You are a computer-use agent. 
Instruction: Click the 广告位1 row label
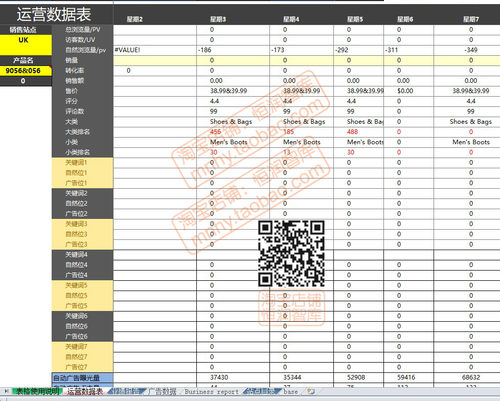[x=83, y=183]
